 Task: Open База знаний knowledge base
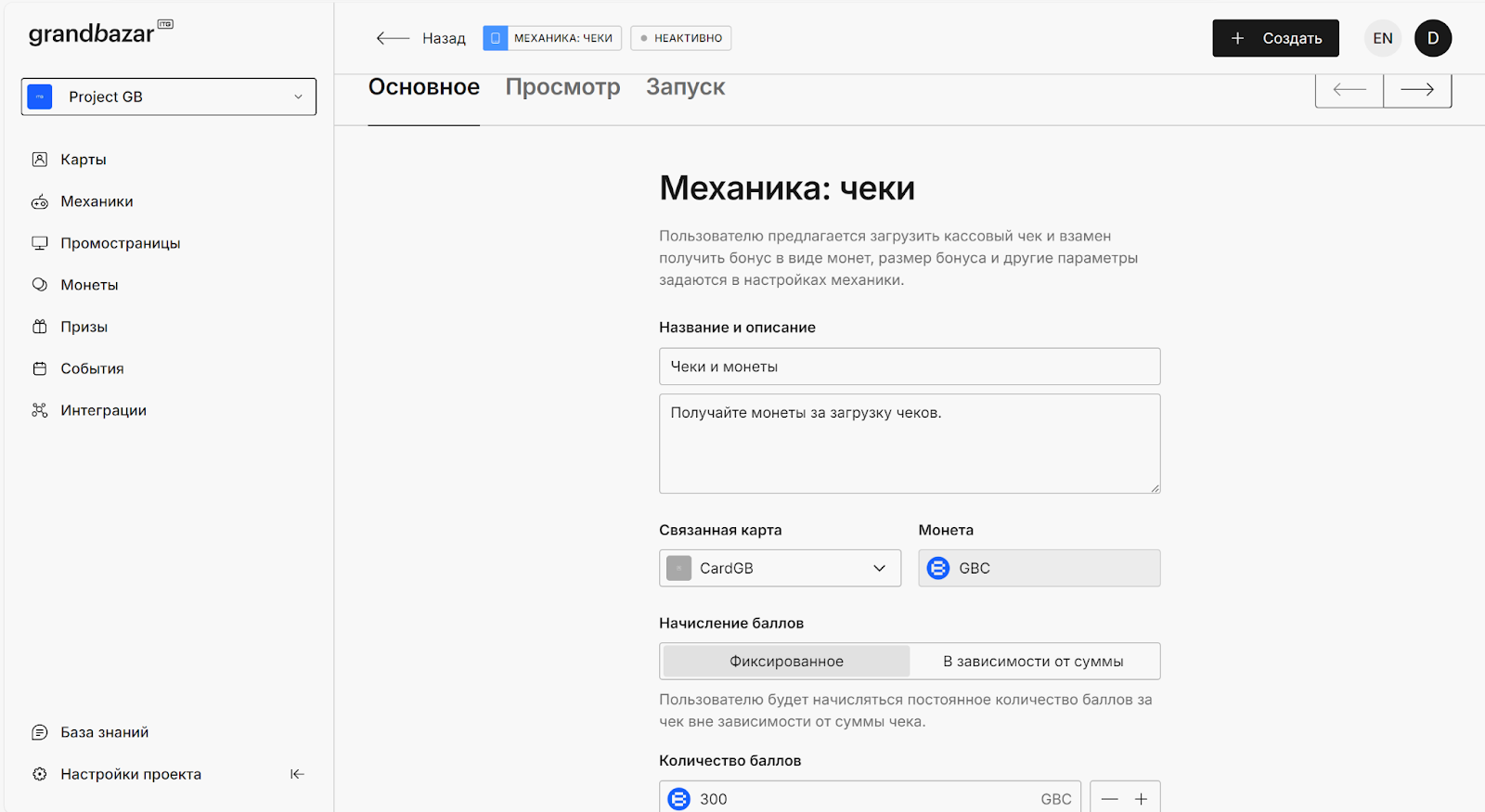pos(90,732)
